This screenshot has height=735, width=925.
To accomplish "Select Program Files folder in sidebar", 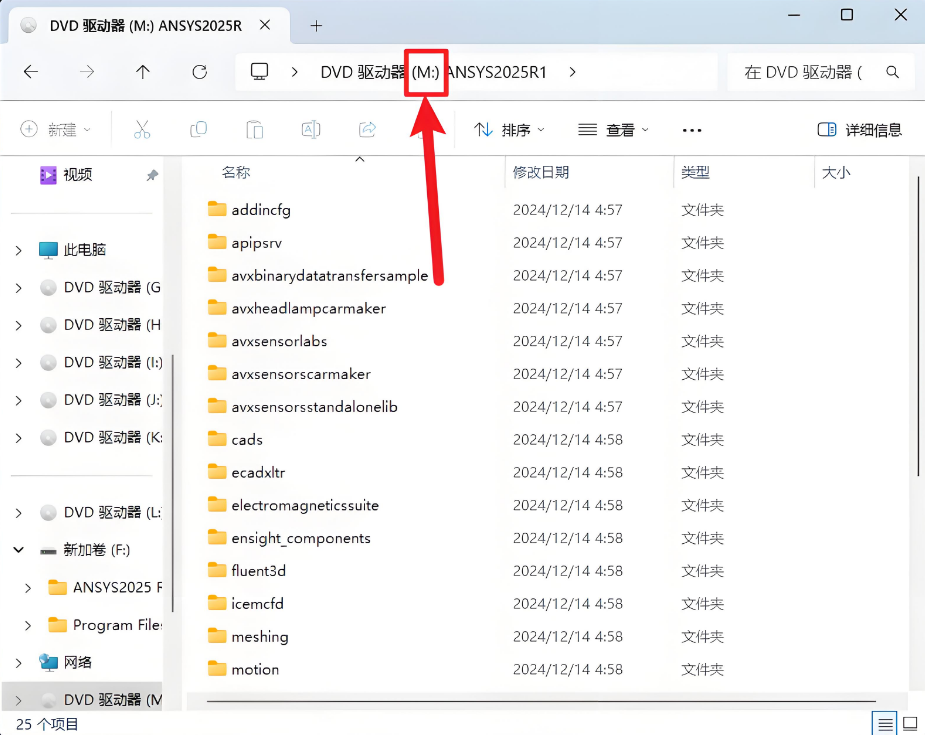I will [x=106, y=625].
